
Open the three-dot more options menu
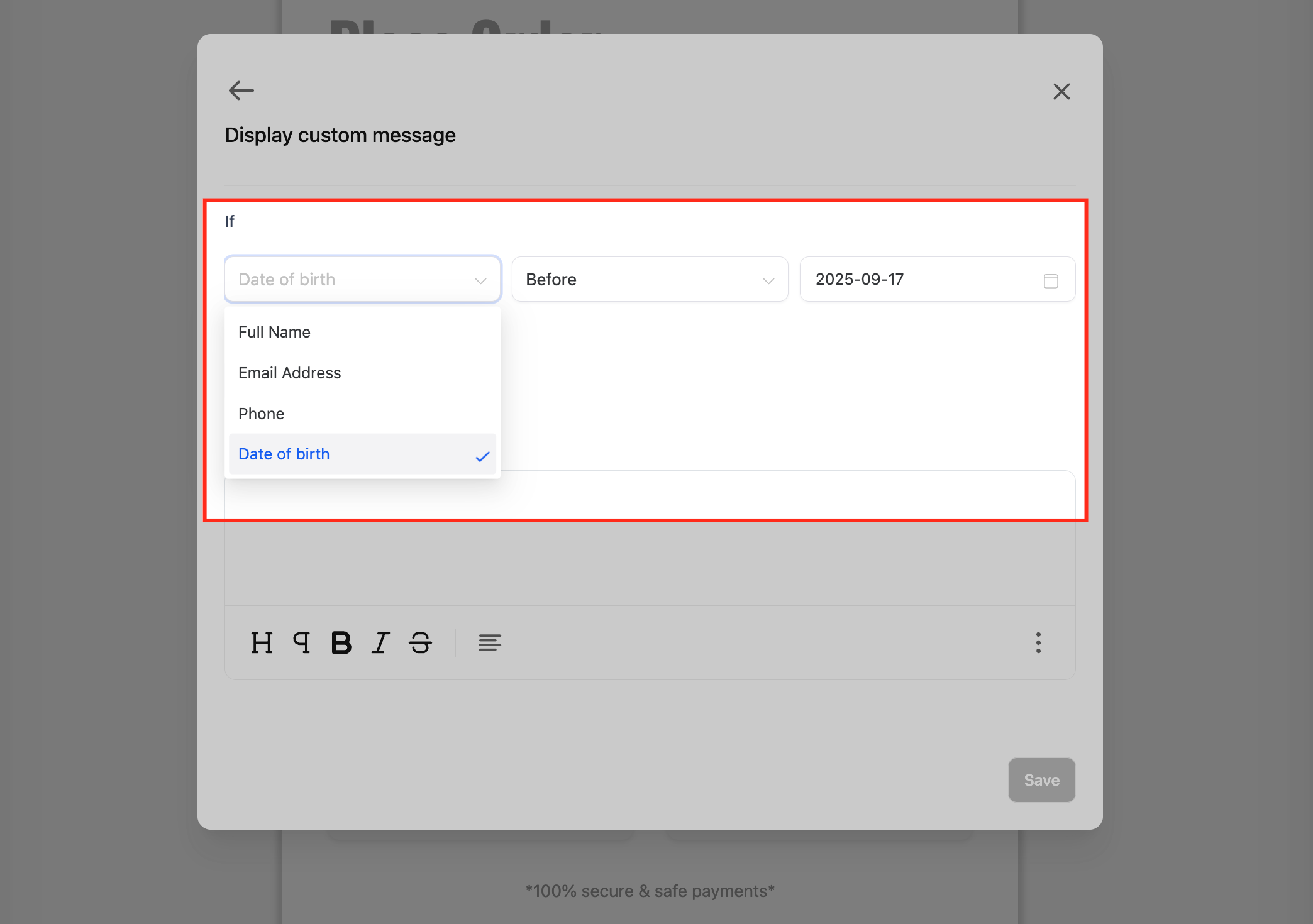pos(1038,642)
